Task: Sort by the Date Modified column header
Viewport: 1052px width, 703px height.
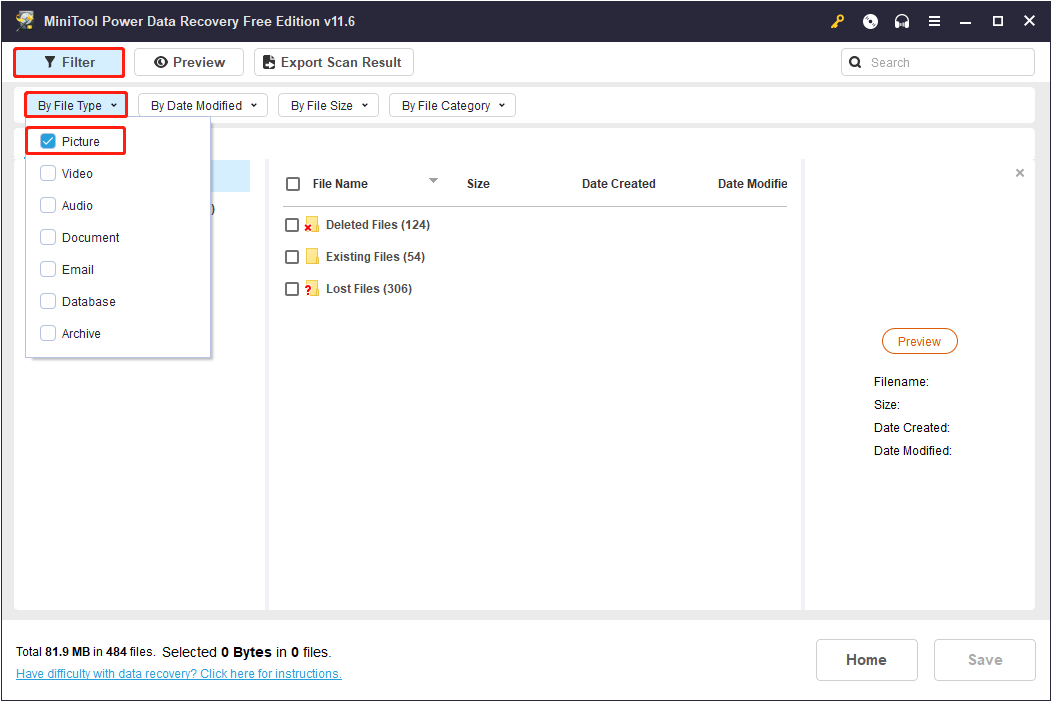Action: [753, 184]
